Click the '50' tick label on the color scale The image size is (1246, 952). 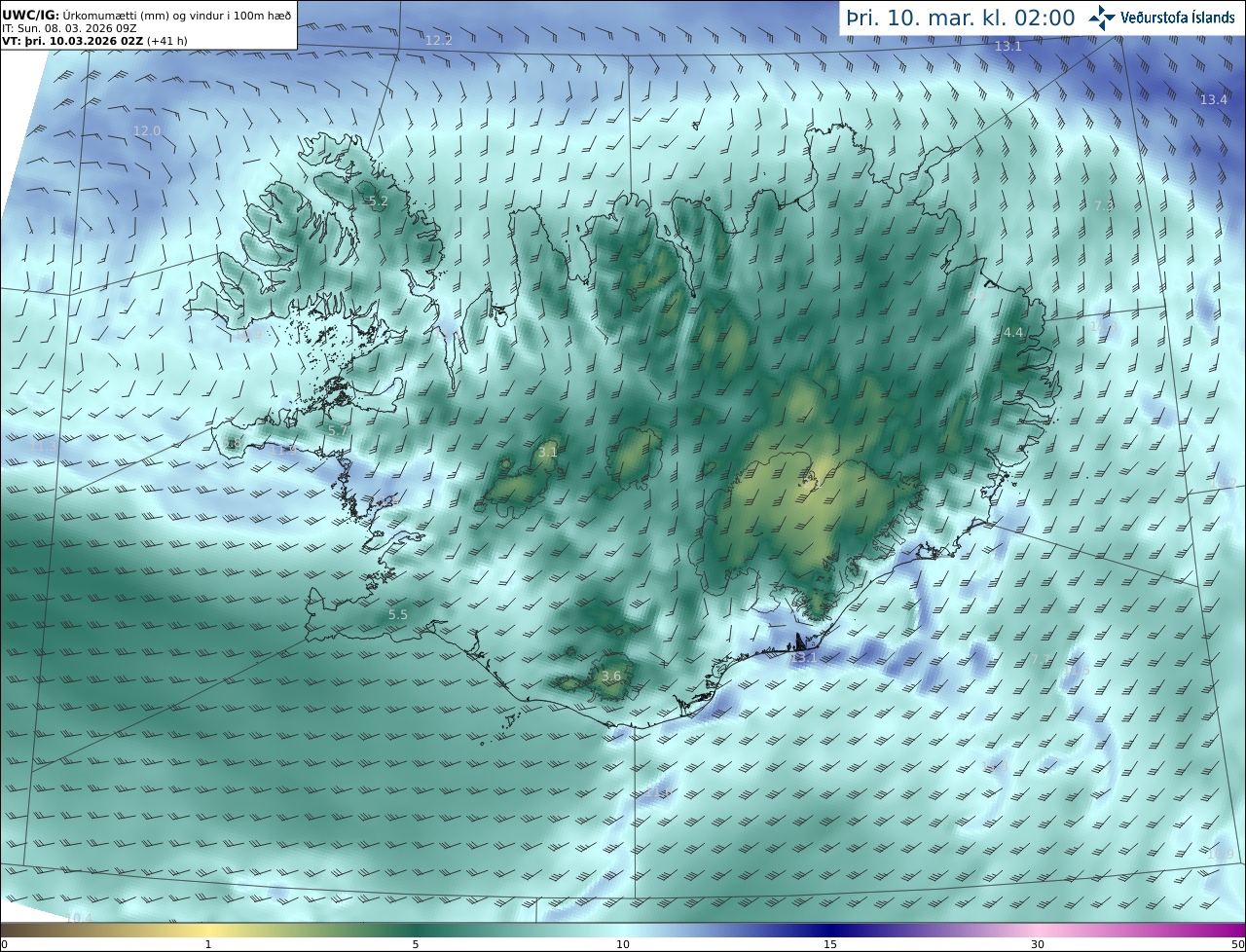1238,944
